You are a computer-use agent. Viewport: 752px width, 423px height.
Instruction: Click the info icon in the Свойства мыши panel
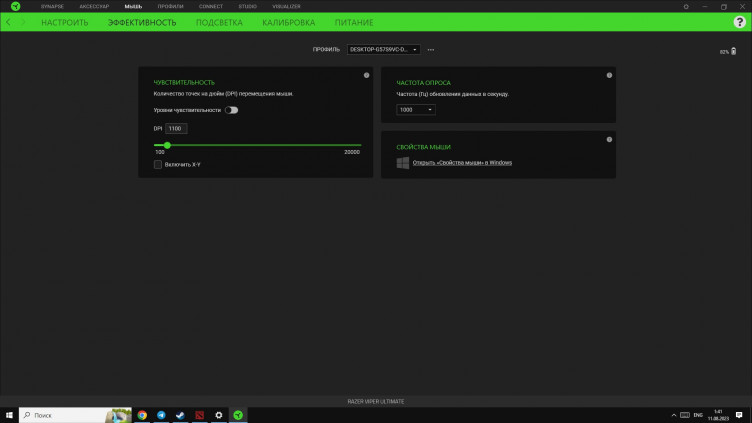click(609, 139)
